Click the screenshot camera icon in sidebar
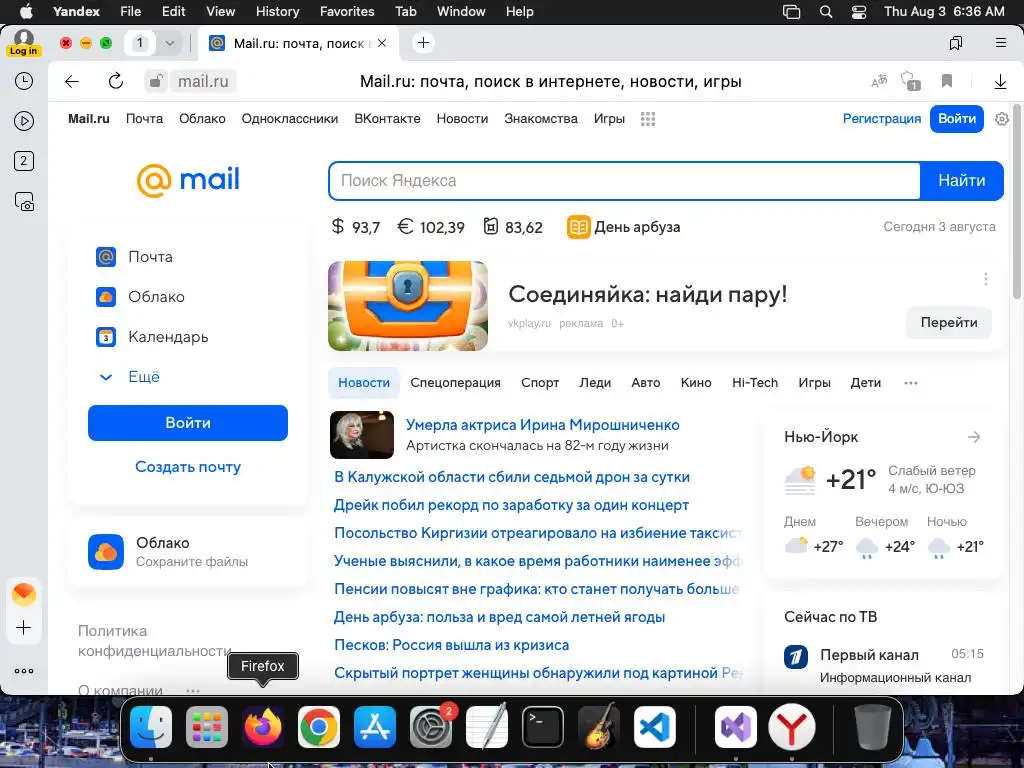The width and height of the screenshot is (1024, 768). 24,202
